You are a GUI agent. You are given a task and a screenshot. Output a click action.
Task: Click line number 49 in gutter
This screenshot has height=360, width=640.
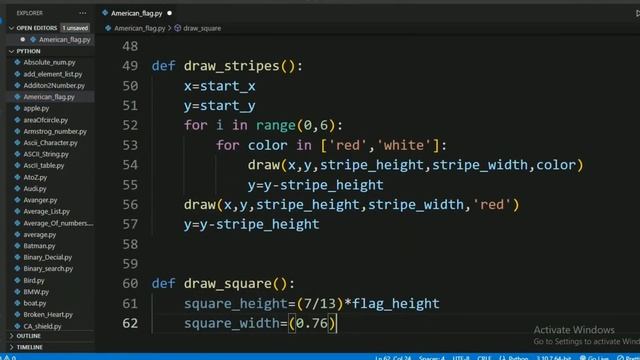click(x=130, y=66)
